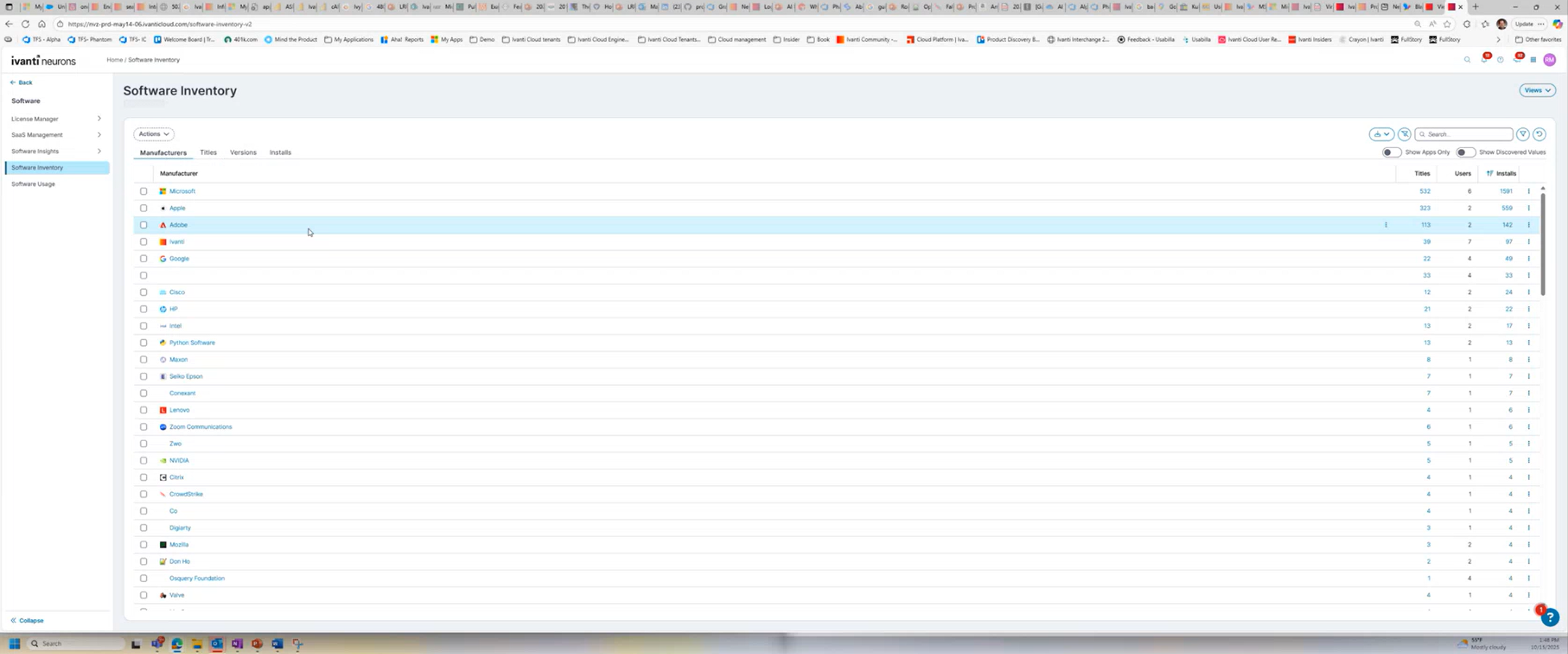Open the Adobe manufacturer link
The height and width of the screenshot is (654, 1568).
[178, 225]
